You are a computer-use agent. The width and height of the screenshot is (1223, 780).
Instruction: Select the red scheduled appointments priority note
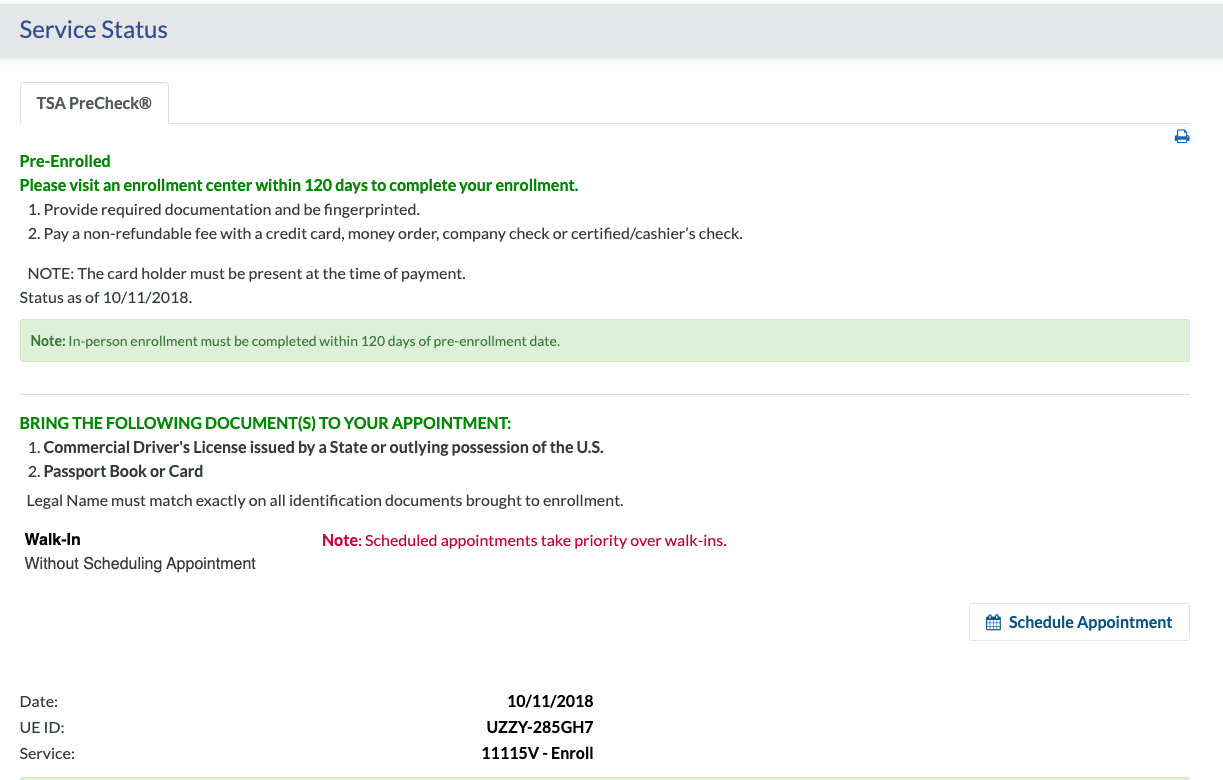click(523, 540)
